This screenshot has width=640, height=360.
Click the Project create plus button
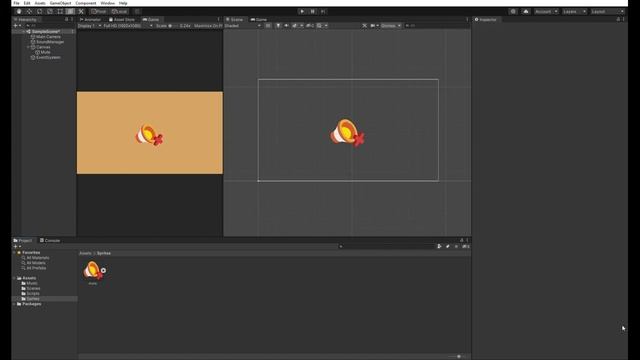17,247
